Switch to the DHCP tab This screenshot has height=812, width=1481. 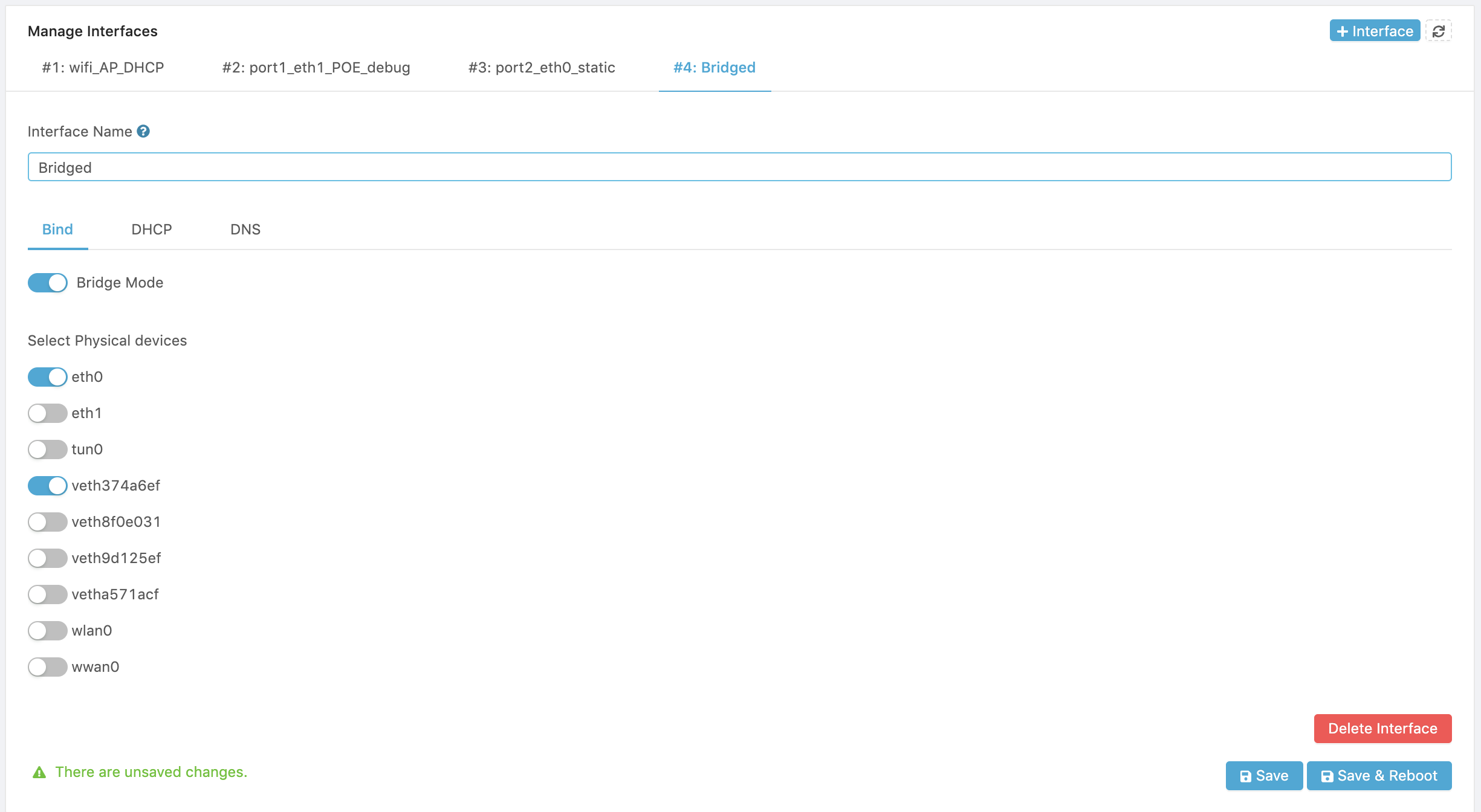(151, 229)
